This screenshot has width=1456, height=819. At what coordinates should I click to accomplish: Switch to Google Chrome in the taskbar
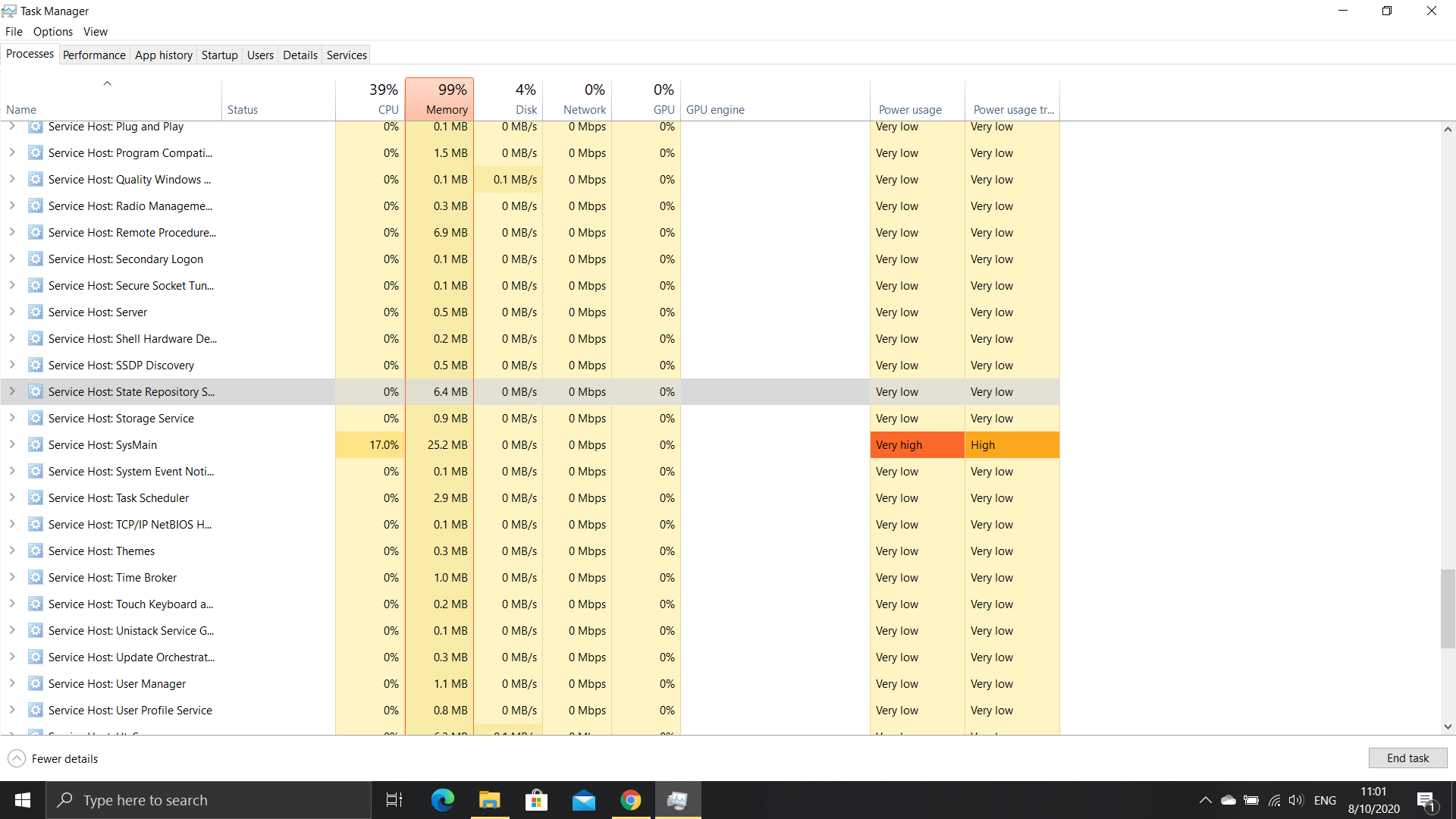point(630,800)
